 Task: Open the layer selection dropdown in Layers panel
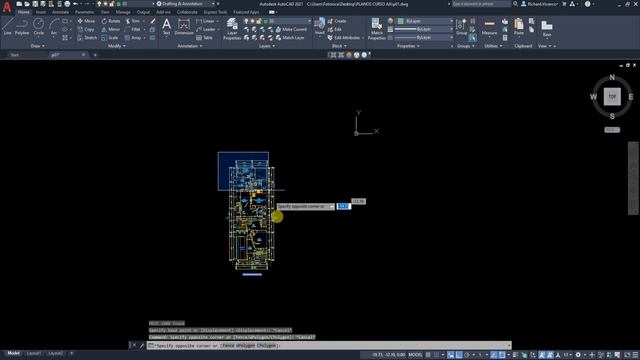point(278,21)
